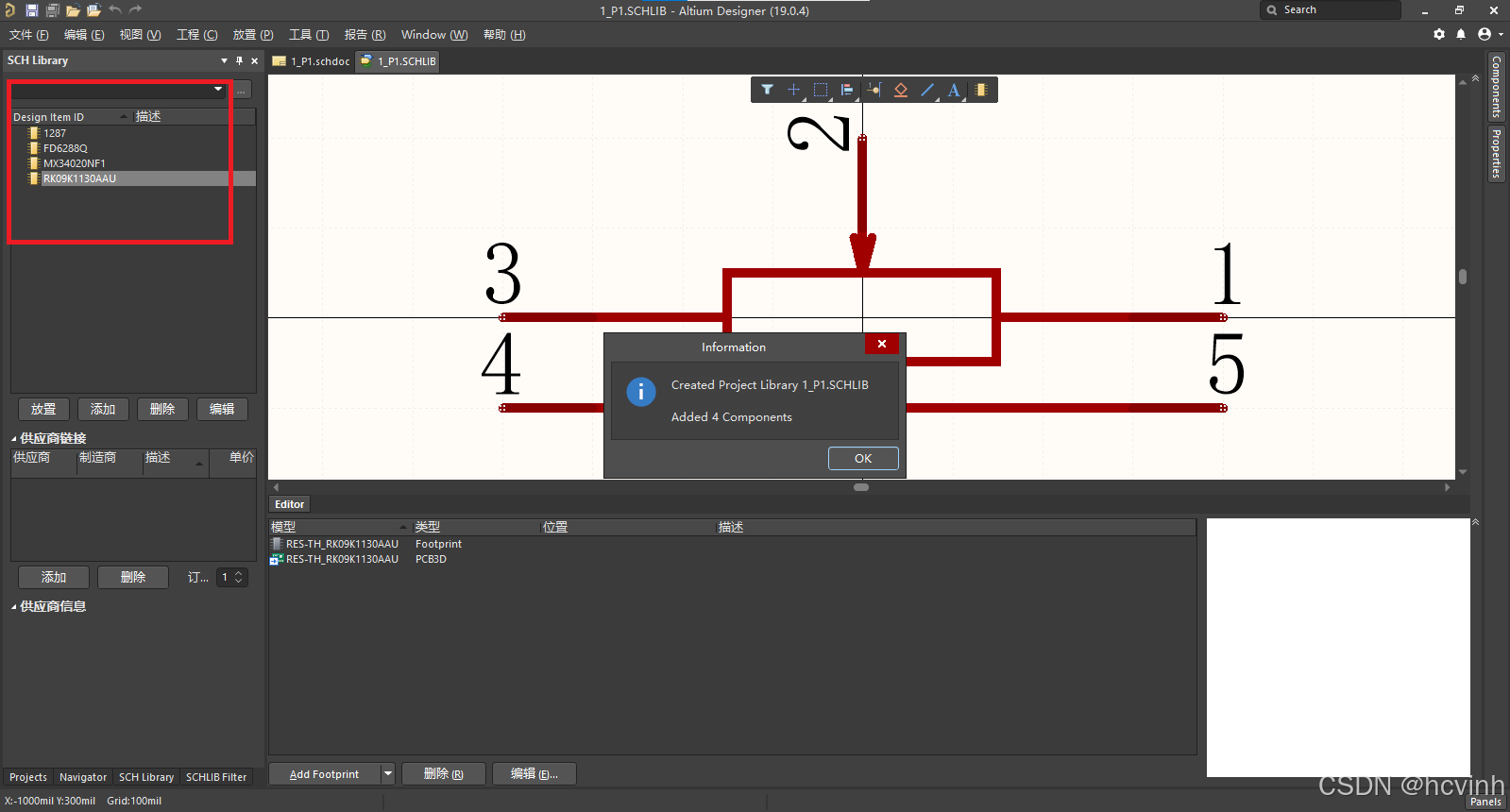
Task: Close the Information dialog with X
Action: coord(882,344)
